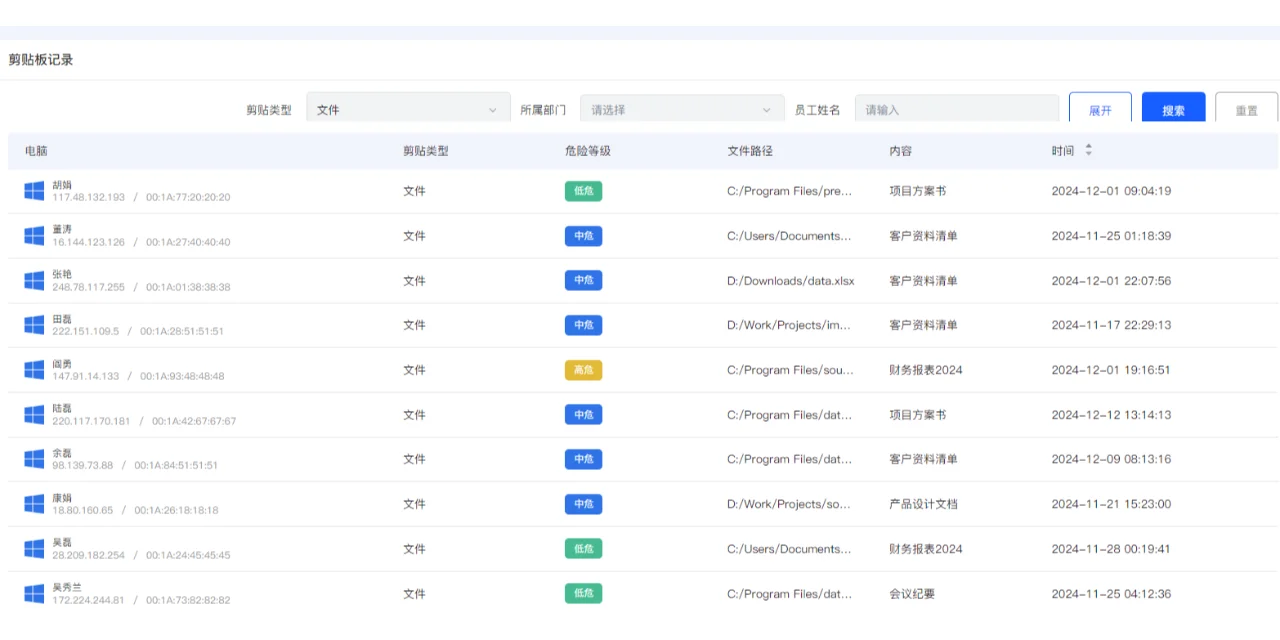The height and width of the screenshot is (640, 1280).
Task: Open the 所属部门 dropdown labeled 请选择
Action: point(681,109)
